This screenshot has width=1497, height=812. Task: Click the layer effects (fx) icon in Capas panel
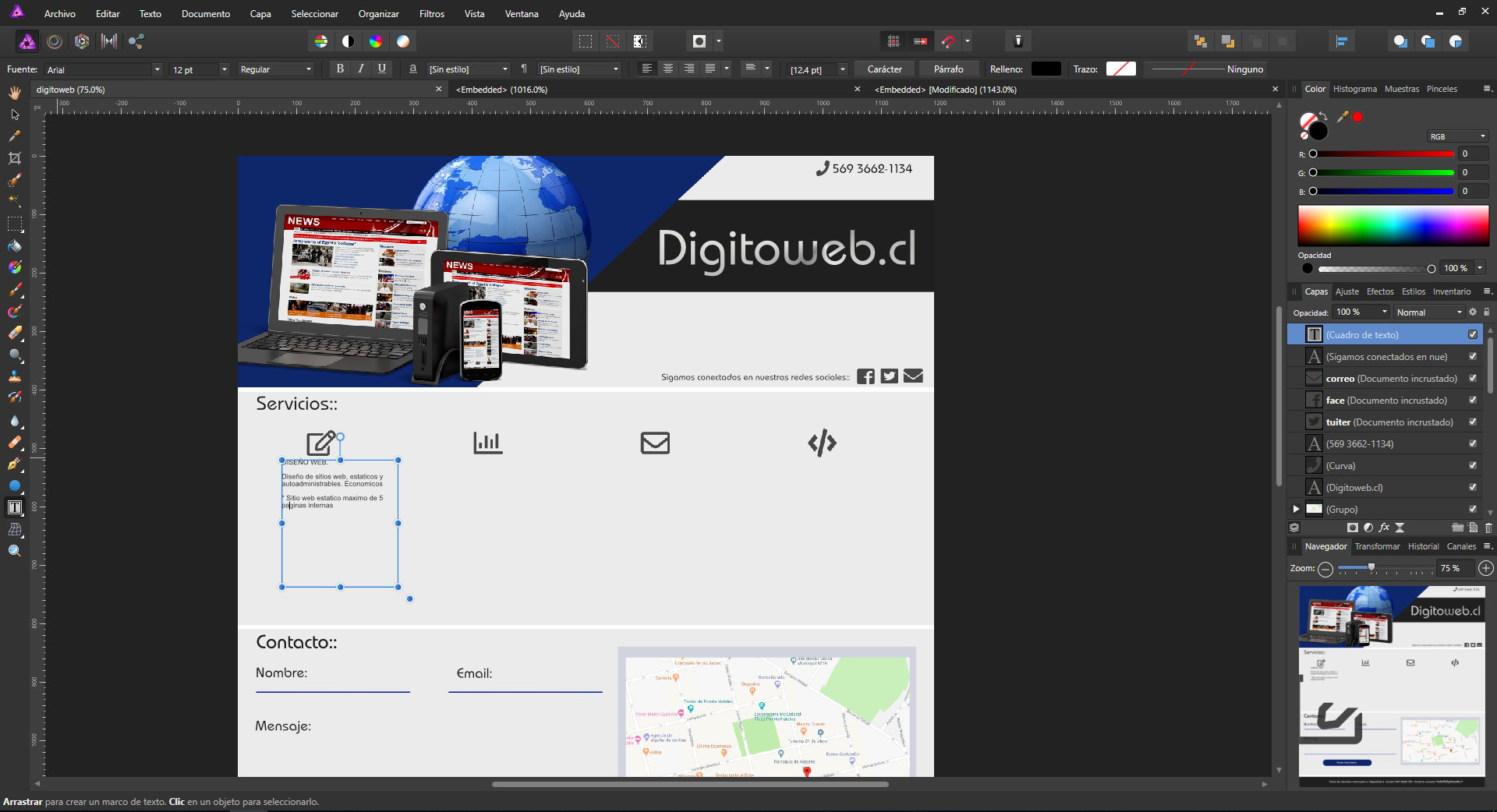(1384, 528)
